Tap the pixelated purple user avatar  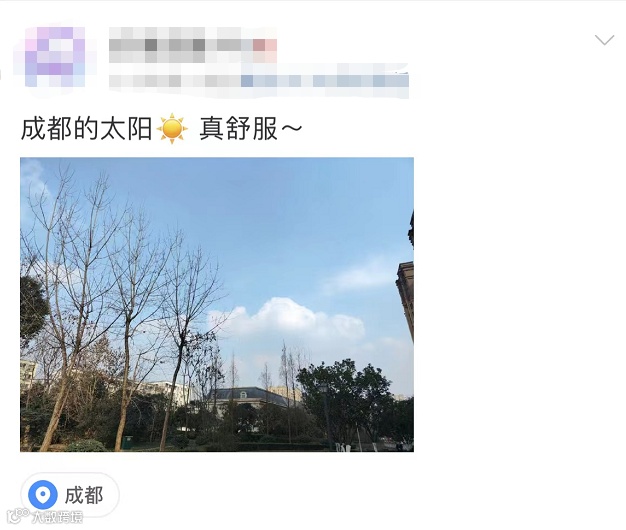(55, 57)
